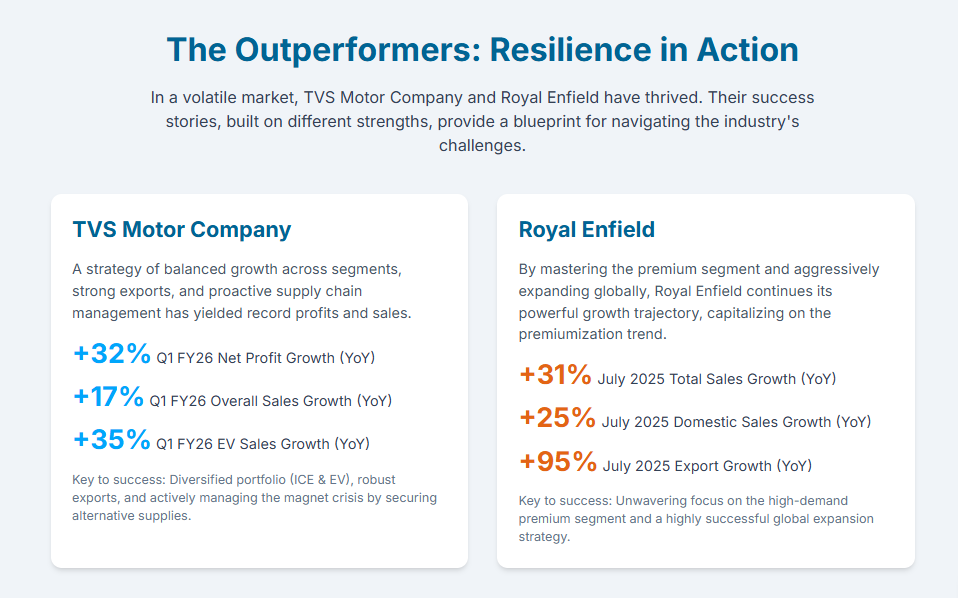Click the +31% total sales figure
Image resolution: width=958 pixels, height=598 pixels.
click(x=556, y=375)
